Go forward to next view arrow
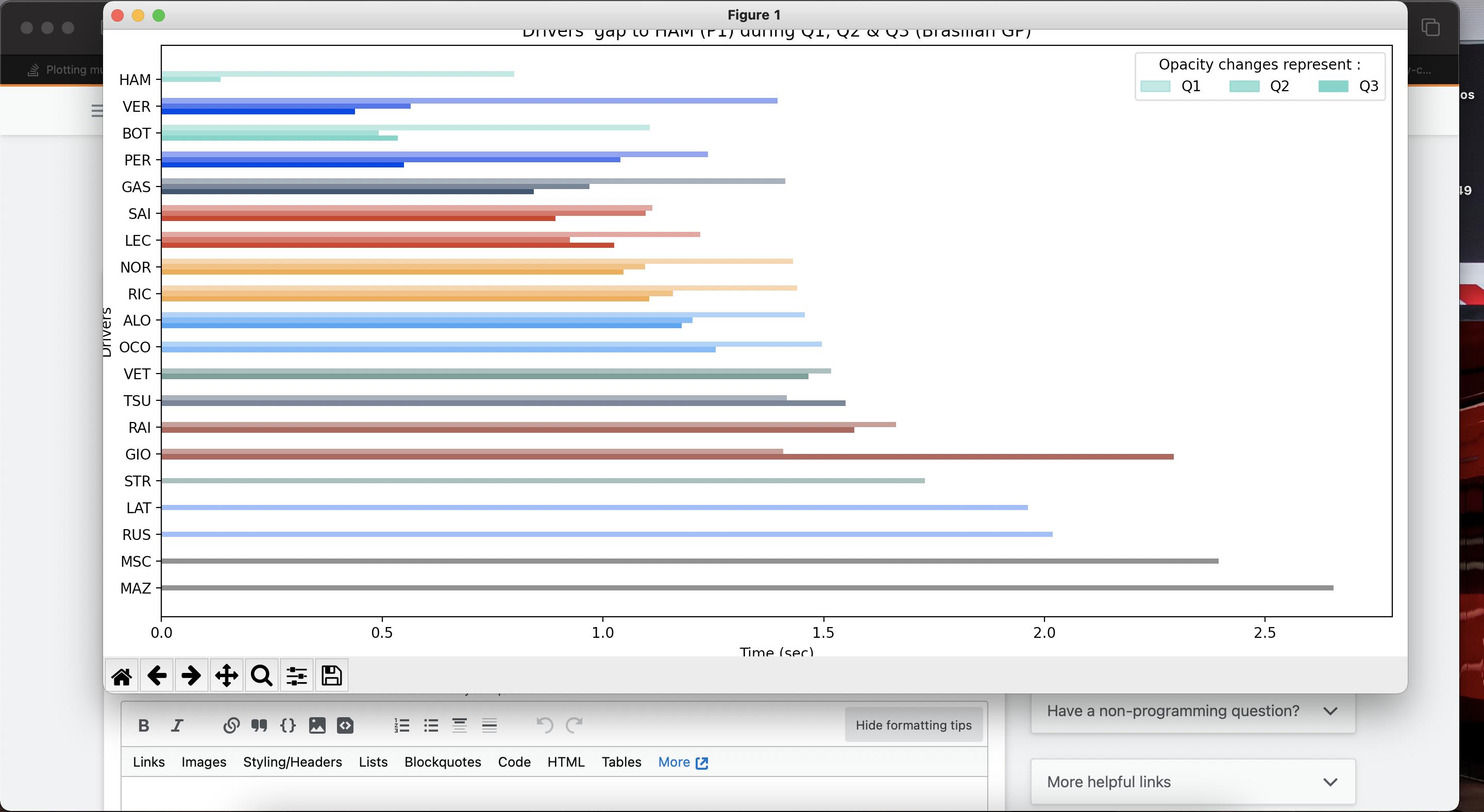This screenshot has width=1484, height=812. [191, 676]
